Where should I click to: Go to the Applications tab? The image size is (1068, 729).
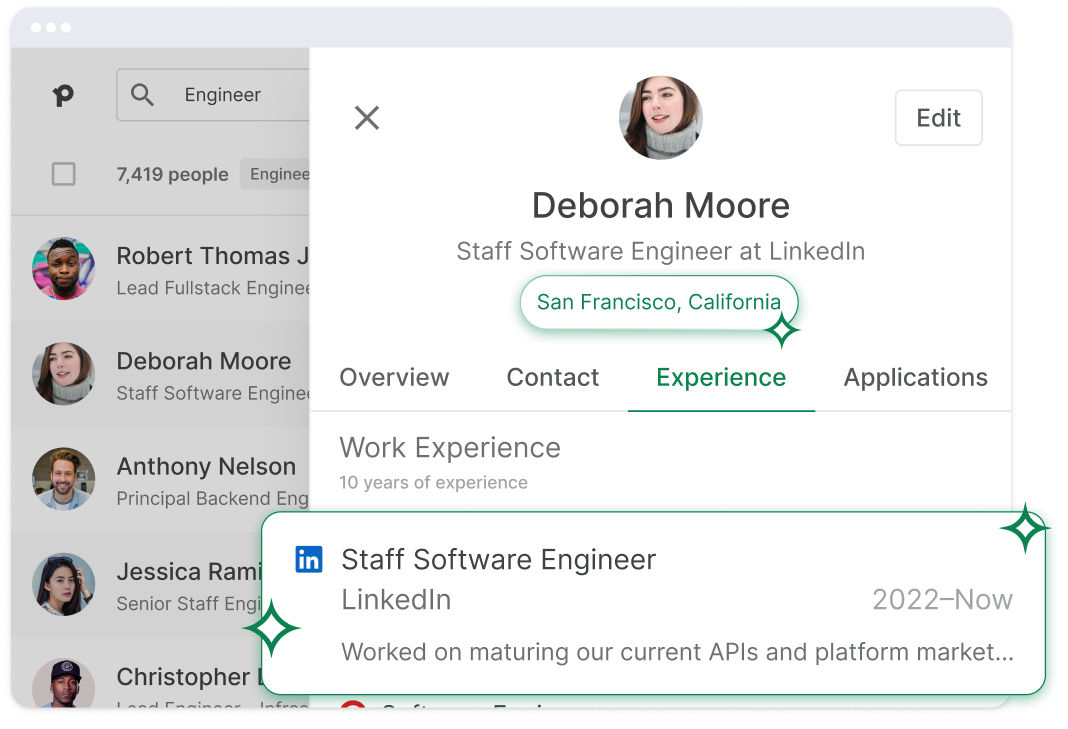pyautogui.click(x=915, y=377)
